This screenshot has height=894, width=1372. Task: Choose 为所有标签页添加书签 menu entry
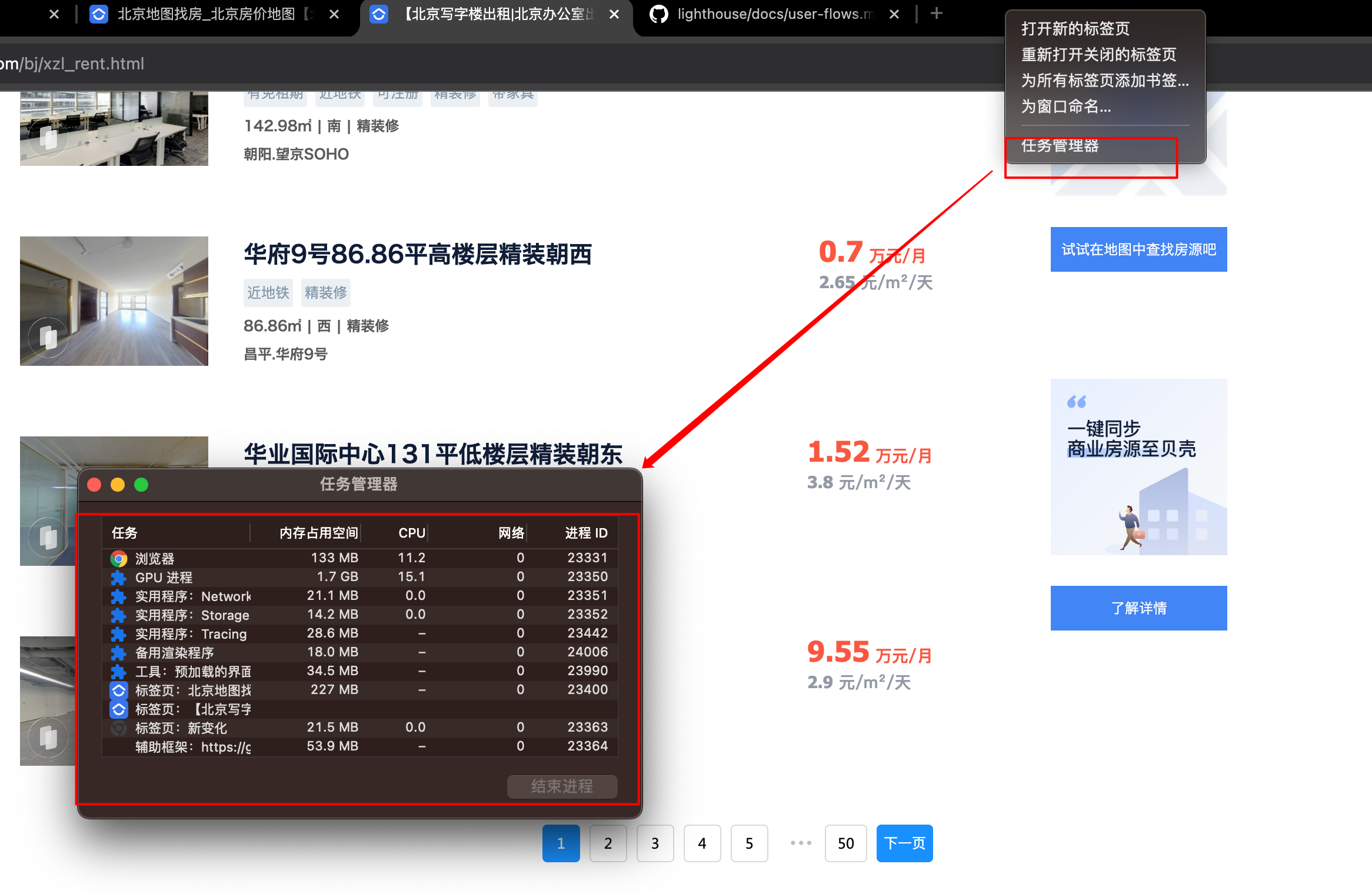pyautogui.click(x=1105, y=81)
